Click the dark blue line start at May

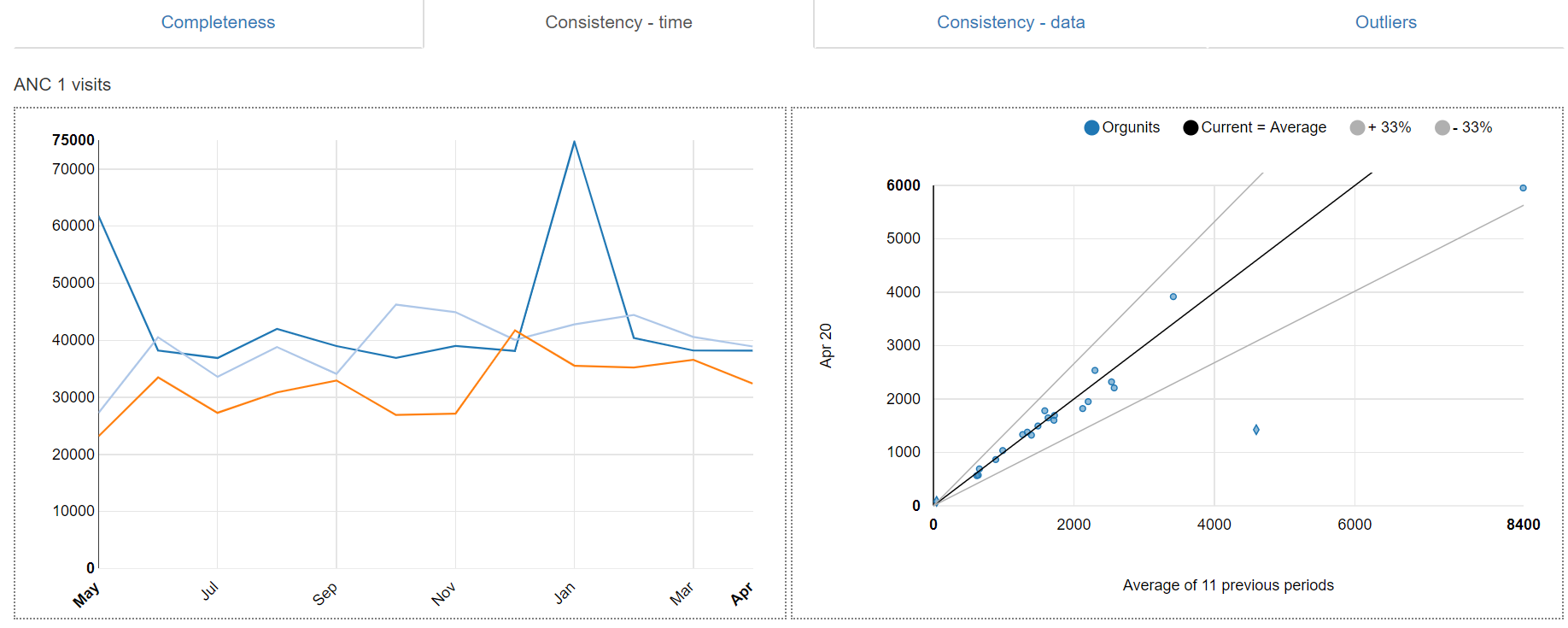pyautogui.click(x=99, y=215)
